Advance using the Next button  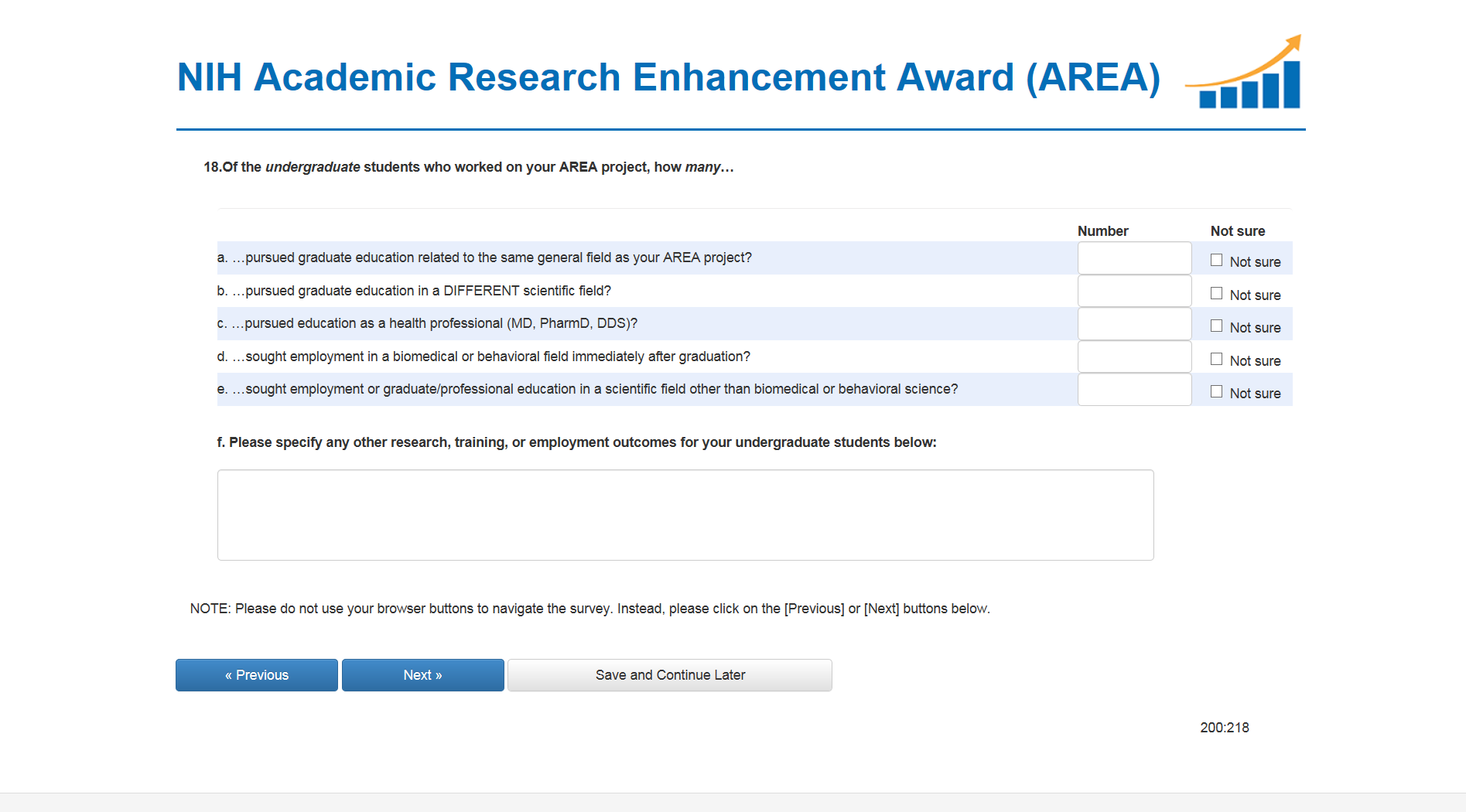422,675
